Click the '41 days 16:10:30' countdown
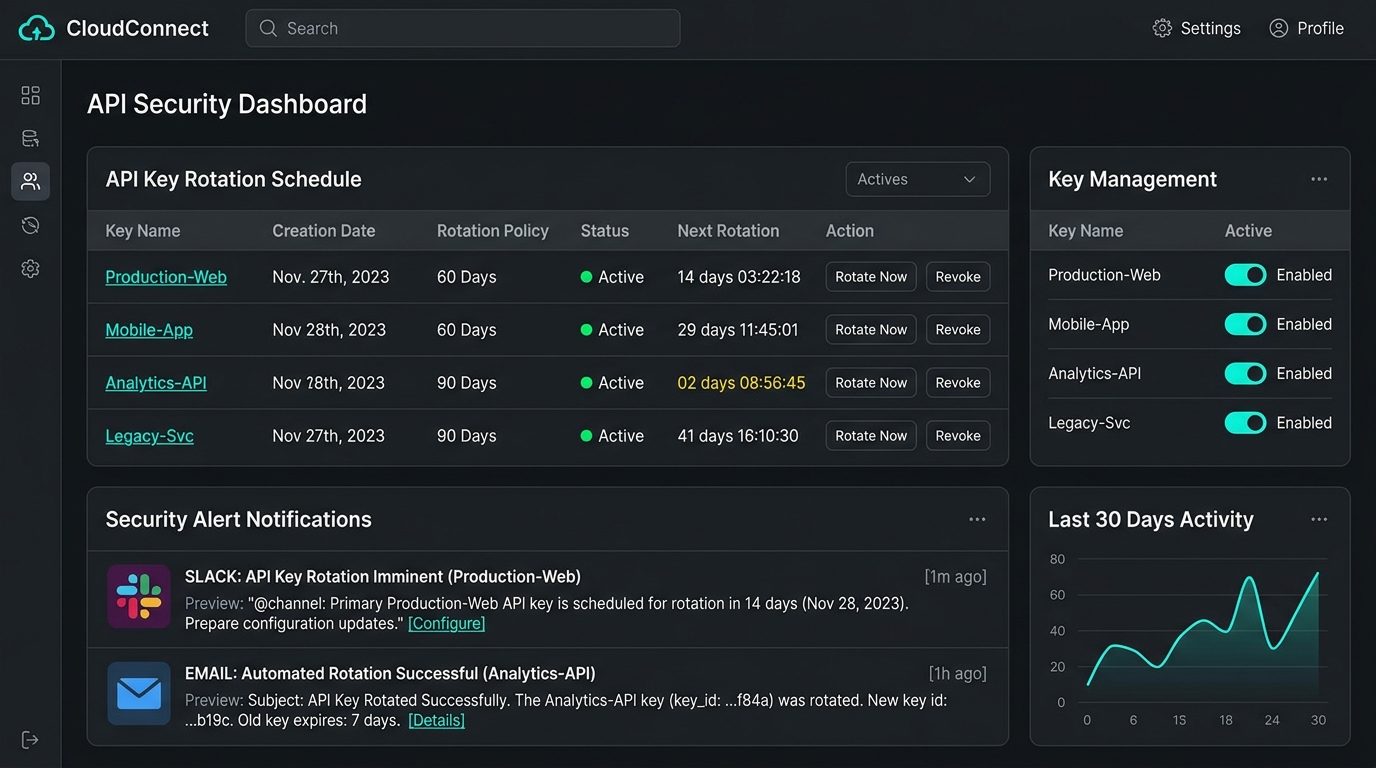 [738, 436]
